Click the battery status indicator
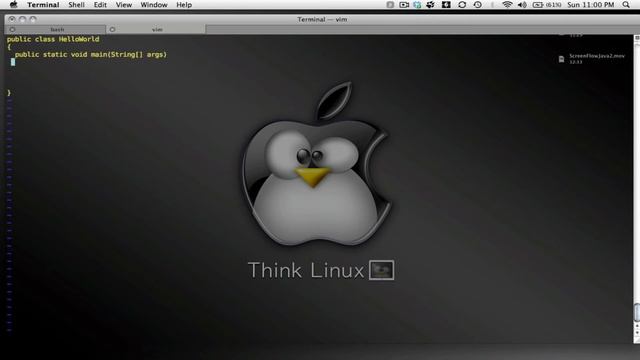Screen dimensions: 640x360 tap(547, 5)
